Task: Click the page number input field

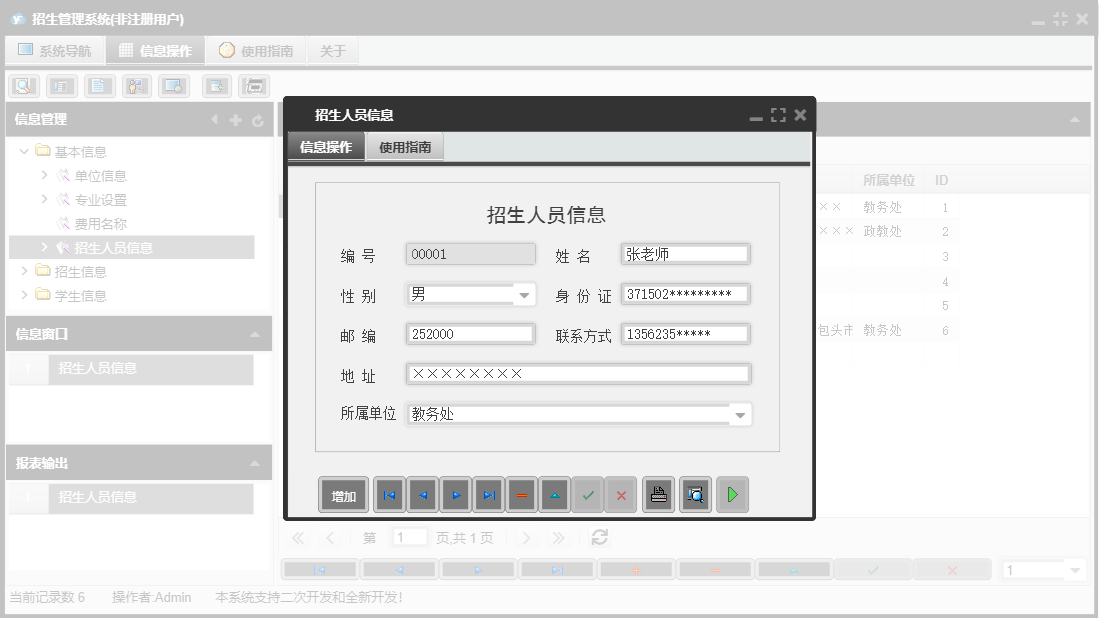Action: pyautogui.click(x=409, y=537)
